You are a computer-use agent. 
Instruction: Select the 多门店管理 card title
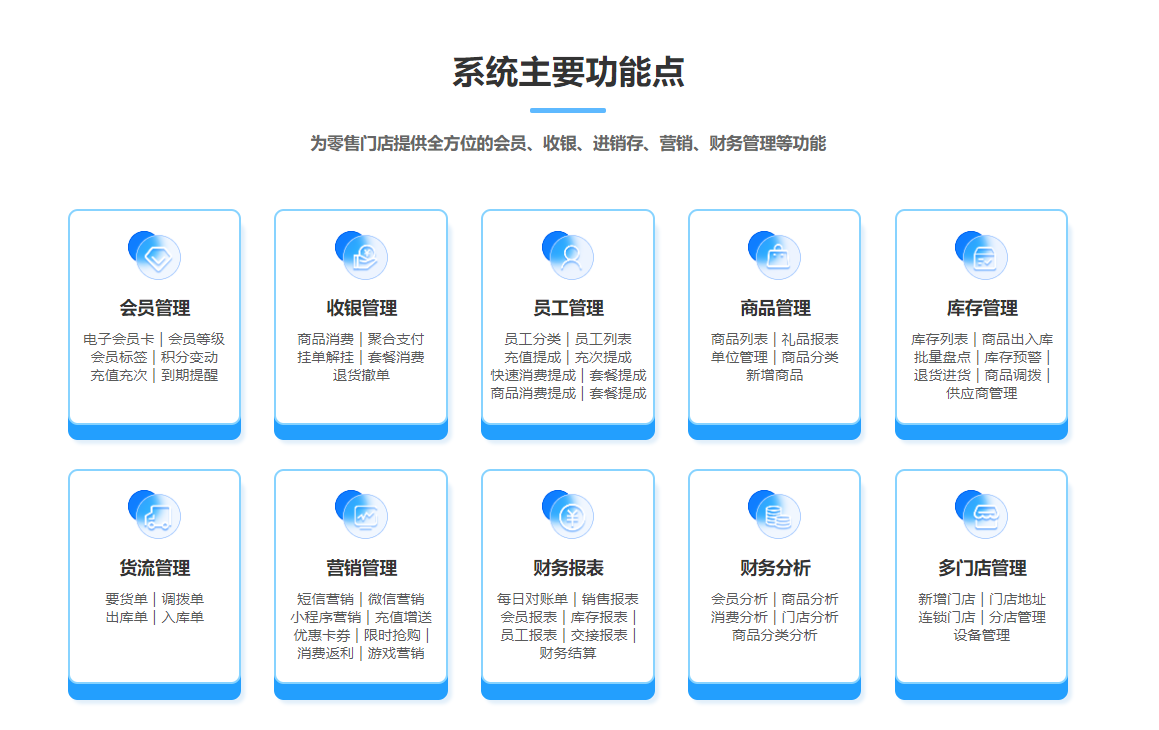pos(982,568)
